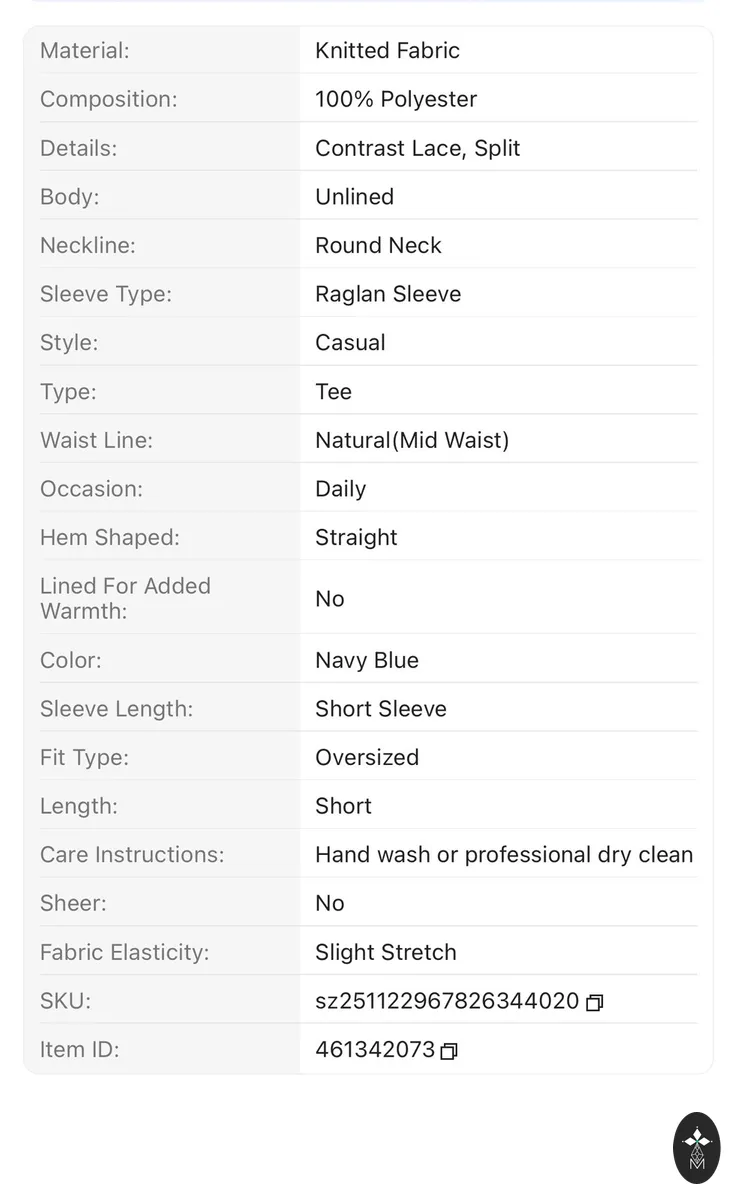Viewport: 737px width, 1200px height.
Task: Tap the Sheer row label
Action: [73, 903]
